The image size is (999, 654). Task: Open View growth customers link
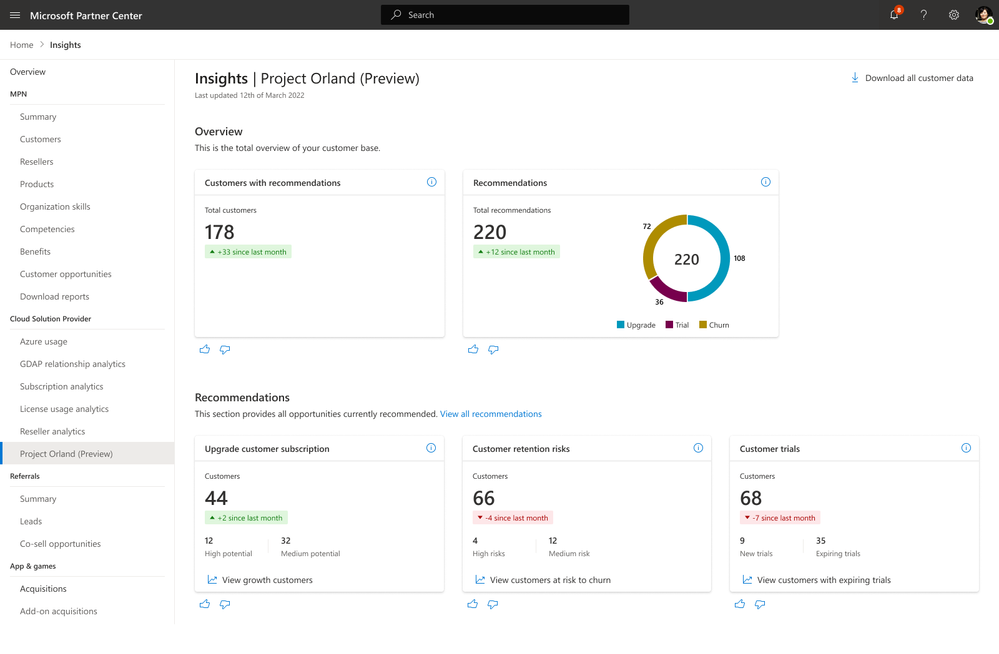click(x=267, y=580)
